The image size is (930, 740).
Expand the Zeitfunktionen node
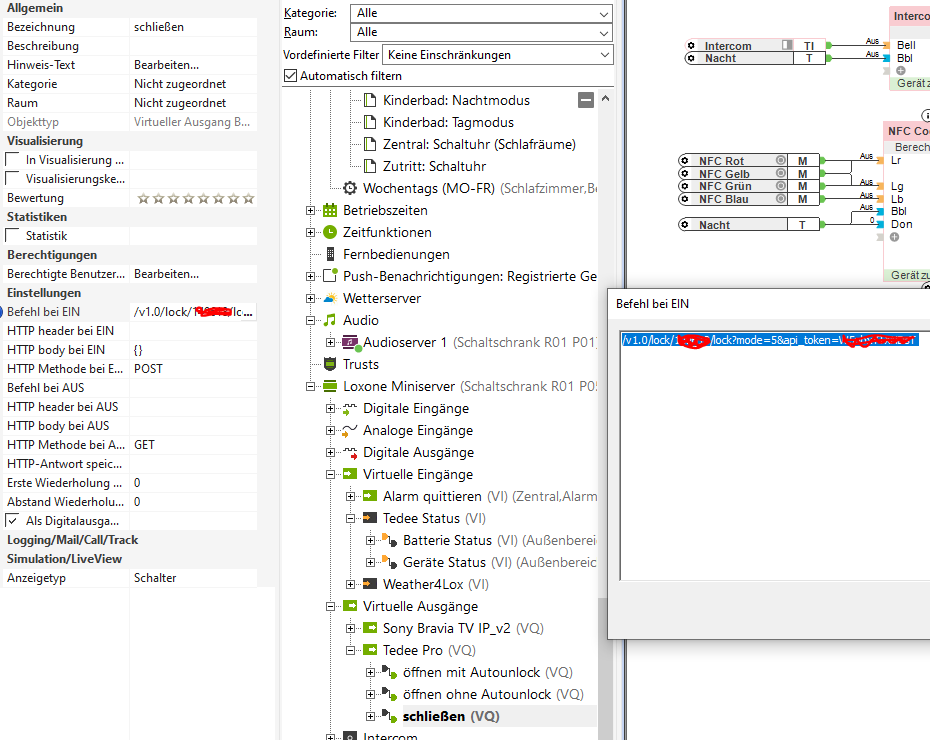point(310,232)
